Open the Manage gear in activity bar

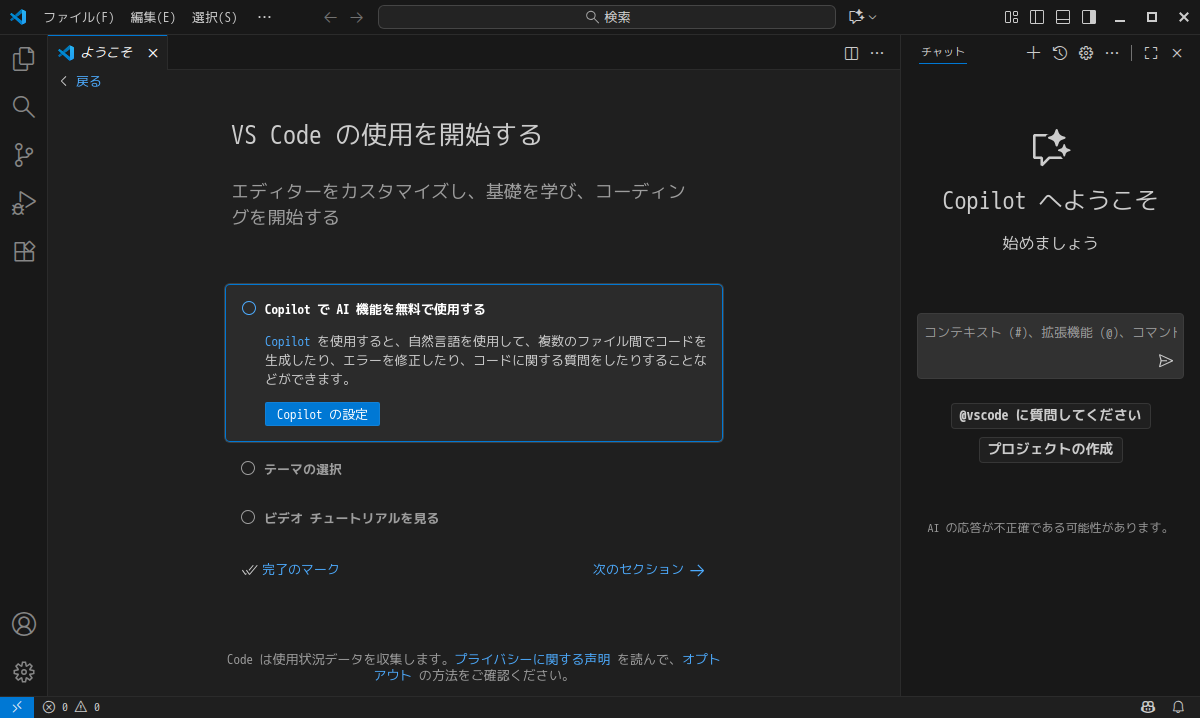pyautogui.click(x=23, y=672)
